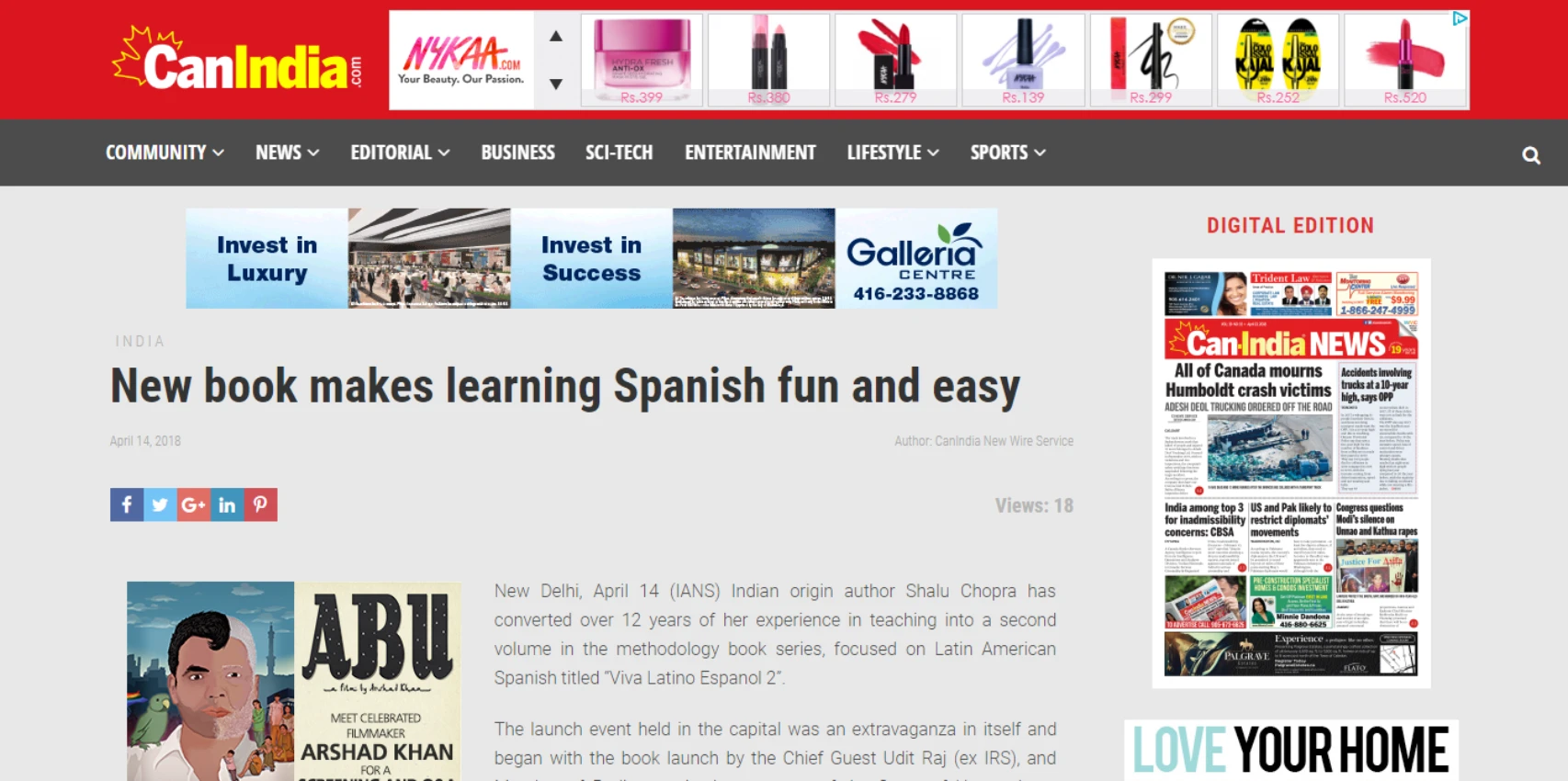The width and height of the screenshot is (1568, 781).
Task: Click the Twitter share icon
Action: coord(160,504)
